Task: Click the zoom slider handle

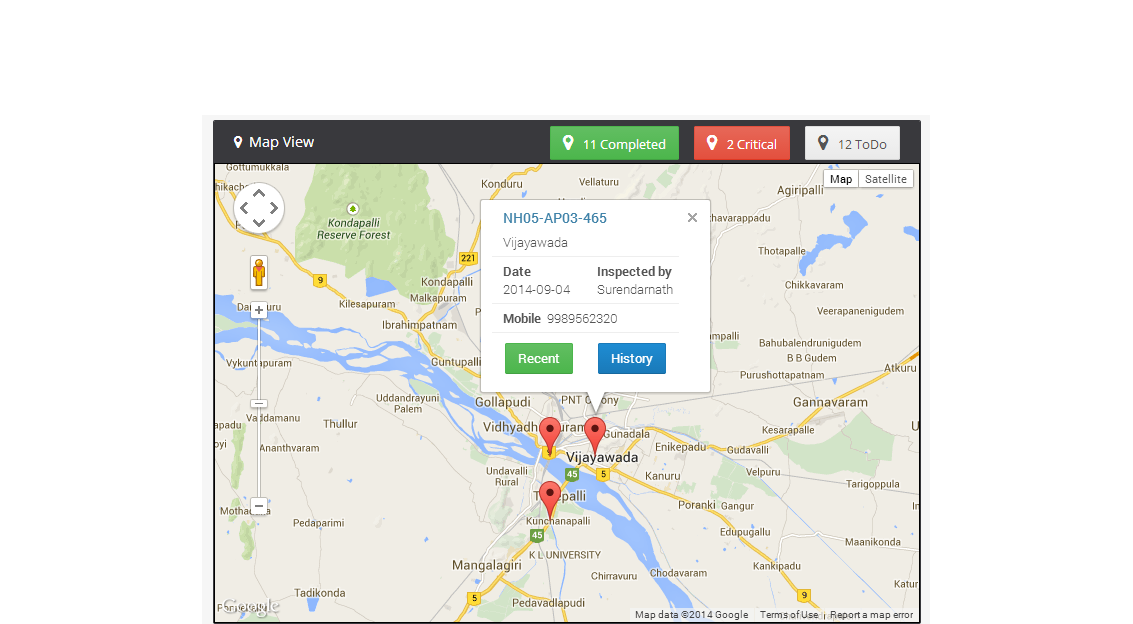Action: tap(259, 404)
